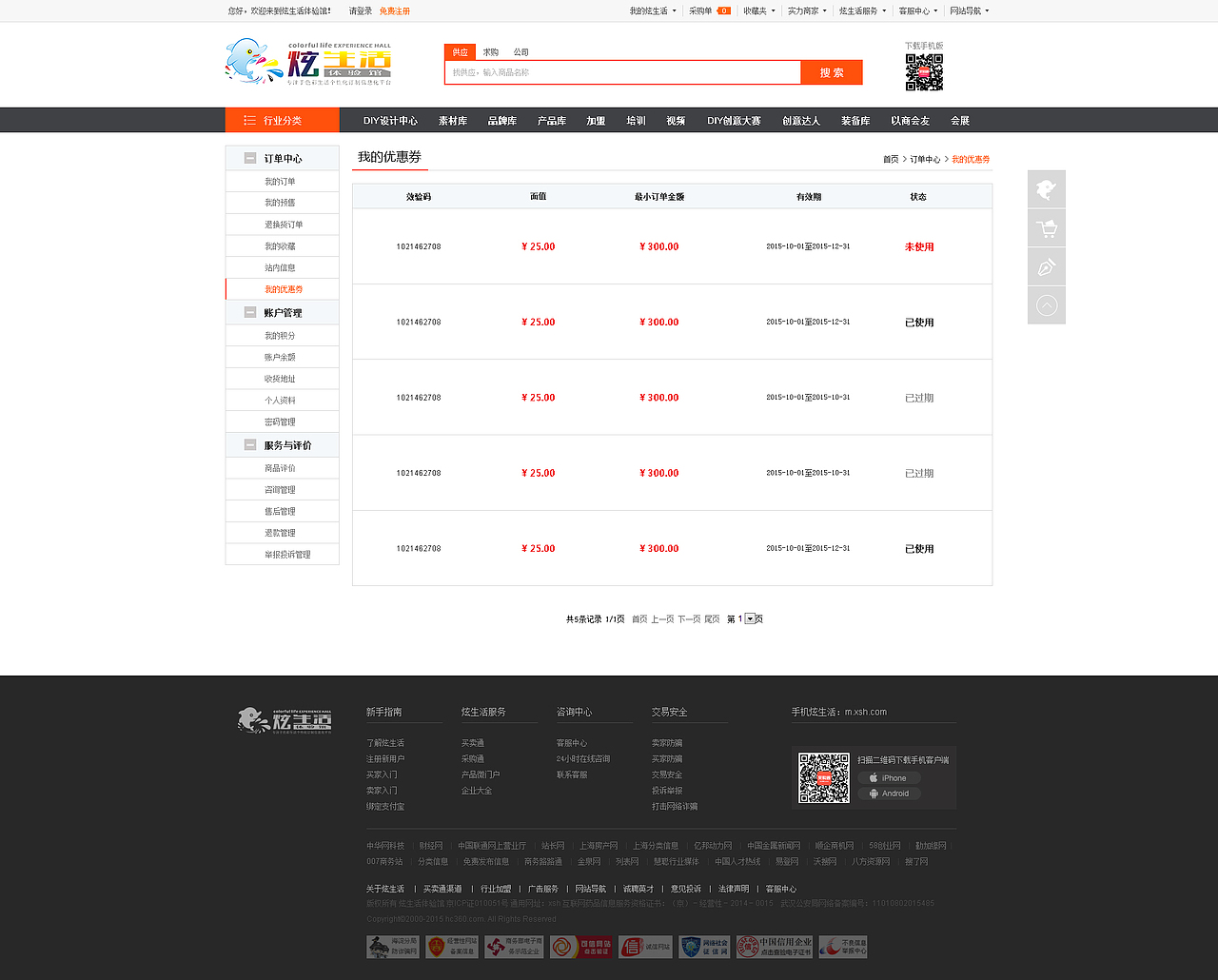Download the Android app via Android button
Screen dimensions: 1218x980
coord(888,793)
